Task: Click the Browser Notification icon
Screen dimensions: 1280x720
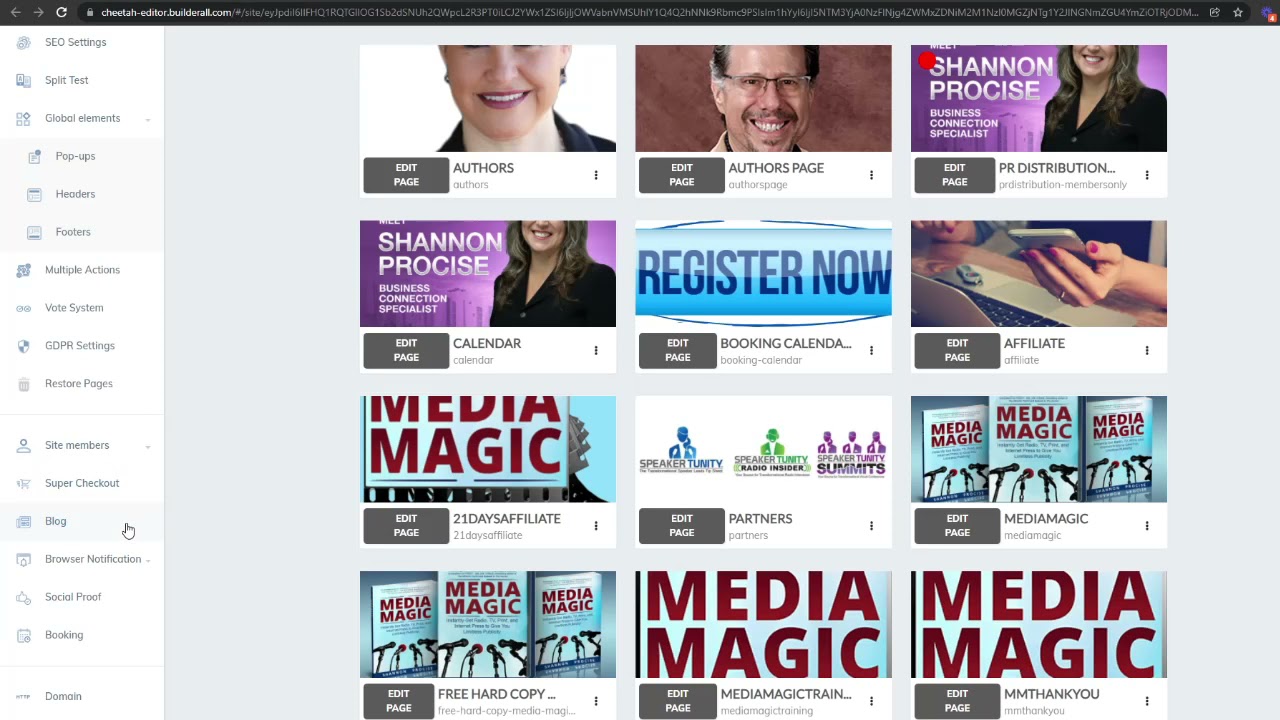Action: (23, 559)
